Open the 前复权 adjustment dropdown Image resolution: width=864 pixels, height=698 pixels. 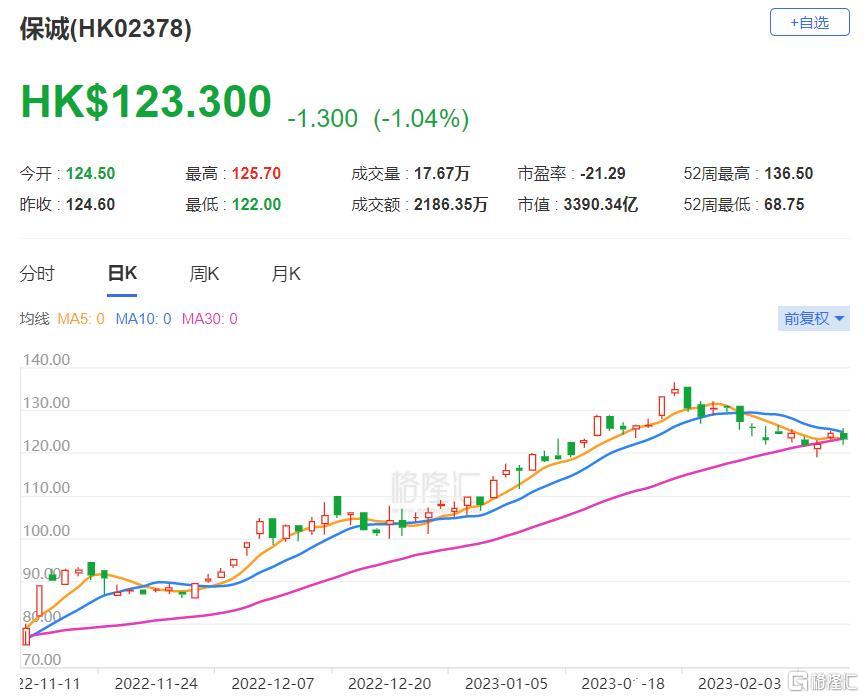tap(813, 318)
